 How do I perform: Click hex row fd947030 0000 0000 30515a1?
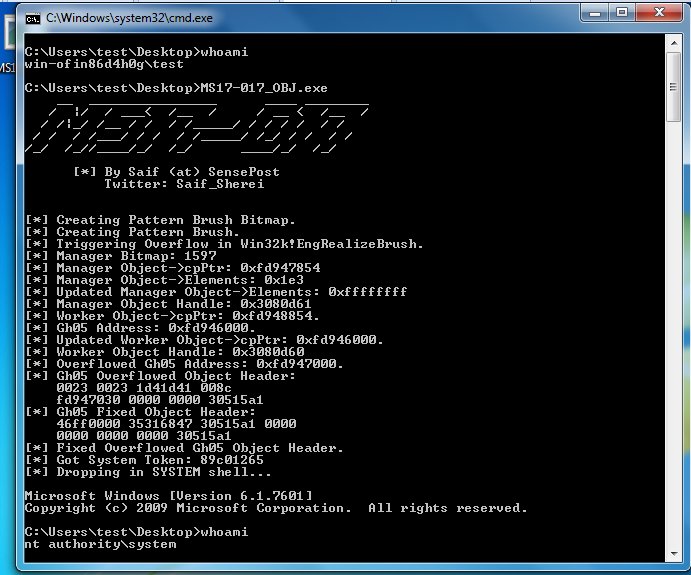pyautogui.click(x=160, y=400)
